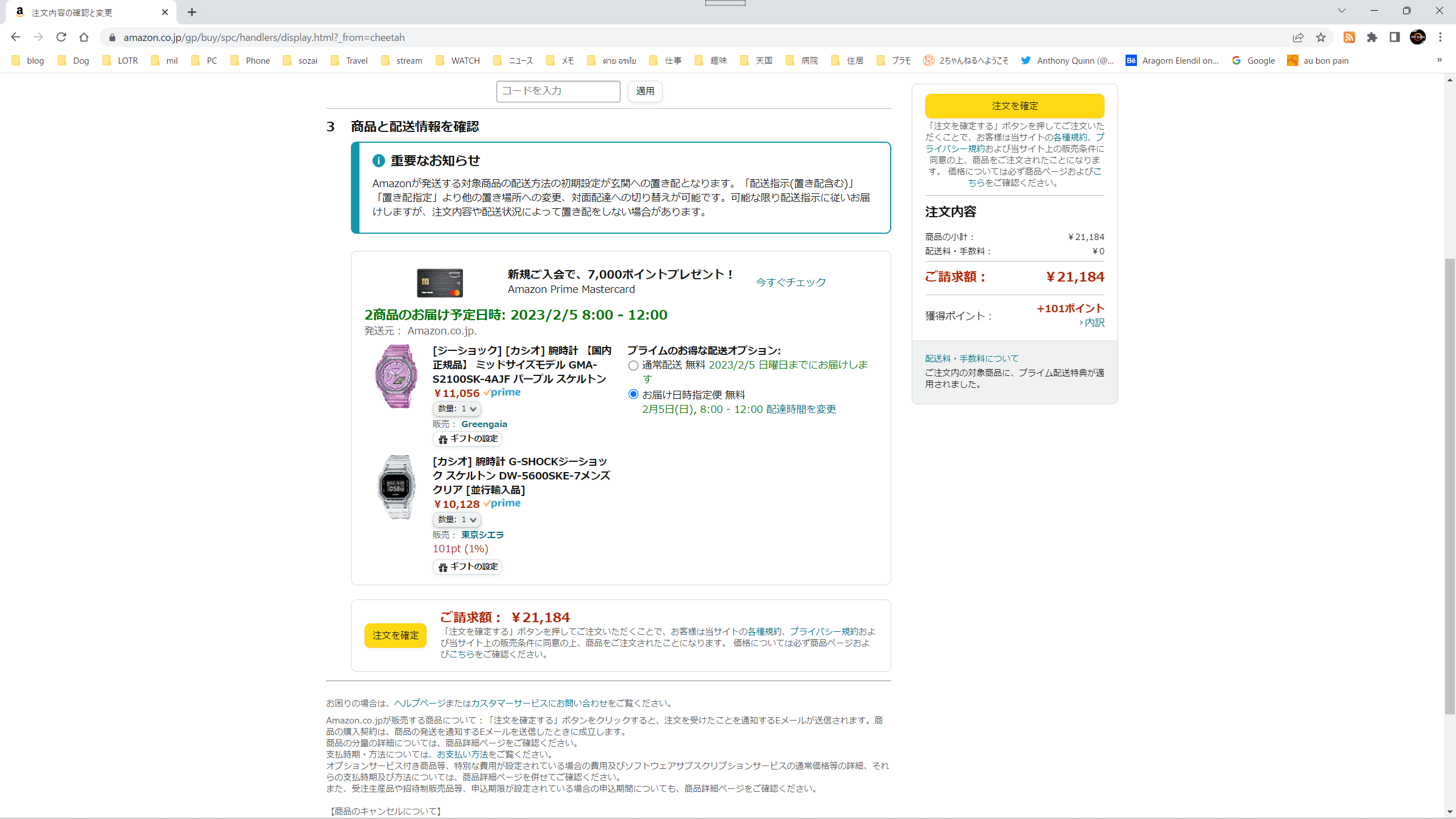Click the padlock site info icon

point(112,38)
